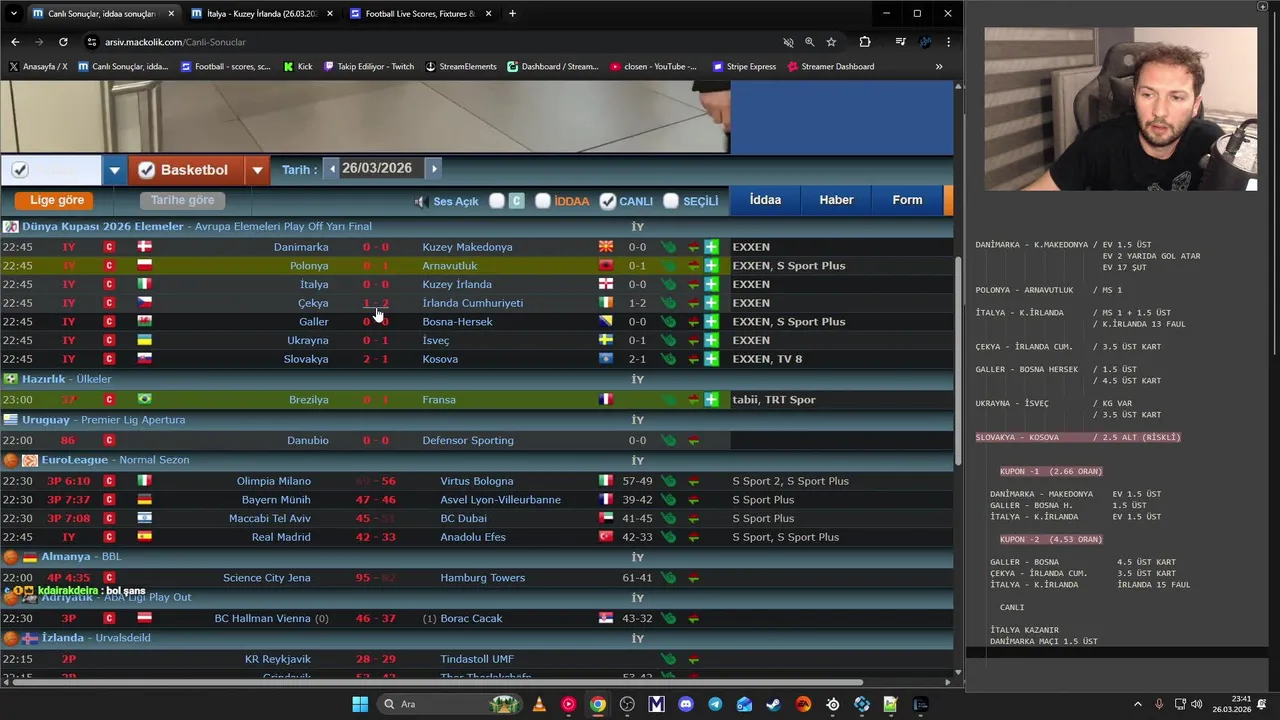Toggle the first sport checkbox left of Basketbol
Screen dimensions: 1280x720
click(19, 170)
